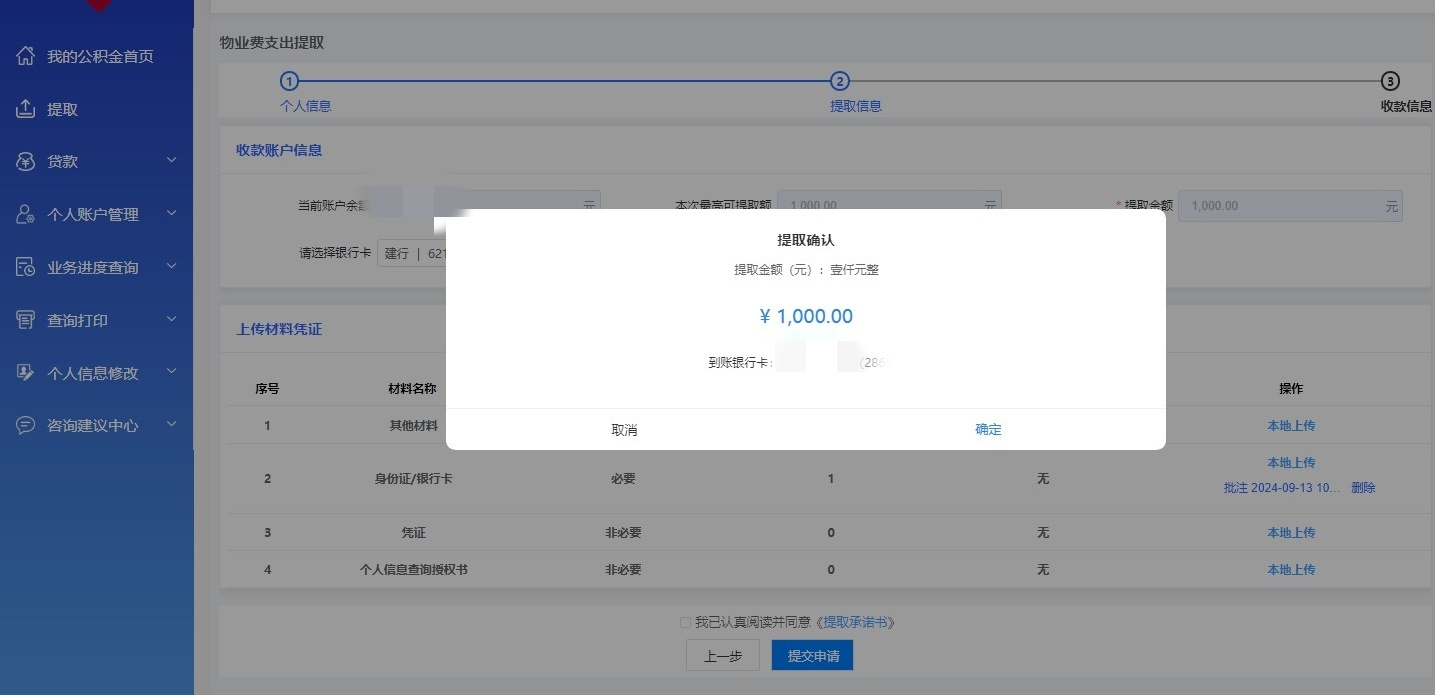
Task: Click the loan money-bag icon for 贷款
Action: (26, 161)
